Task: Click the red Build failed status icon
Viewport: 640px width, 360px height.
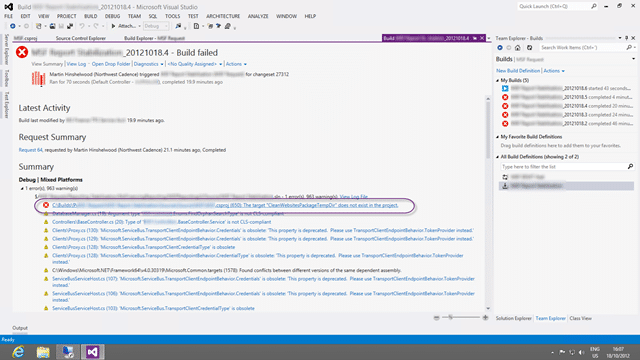Action: tap(22, 52)
